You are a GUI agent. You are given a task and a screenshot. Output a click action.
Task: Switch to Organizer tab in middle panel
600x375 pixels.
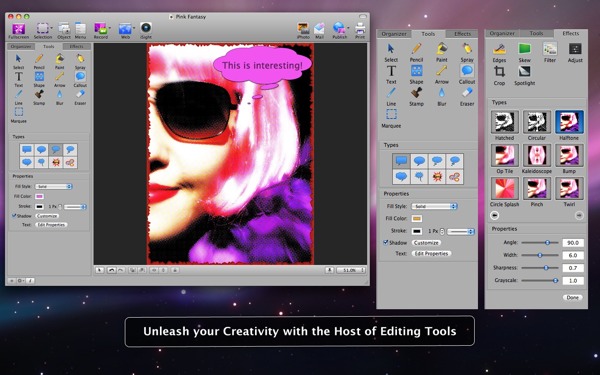(394, 34)
